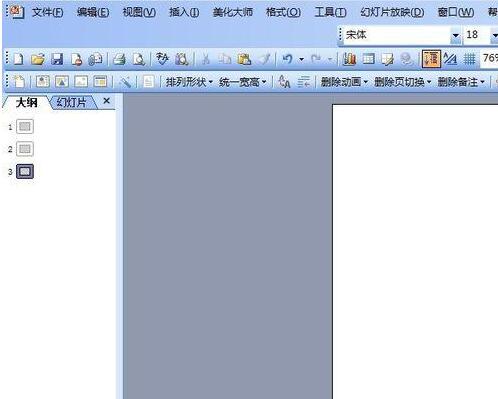
Task: Click the grayed document page icon
Action: coord(149,82)
